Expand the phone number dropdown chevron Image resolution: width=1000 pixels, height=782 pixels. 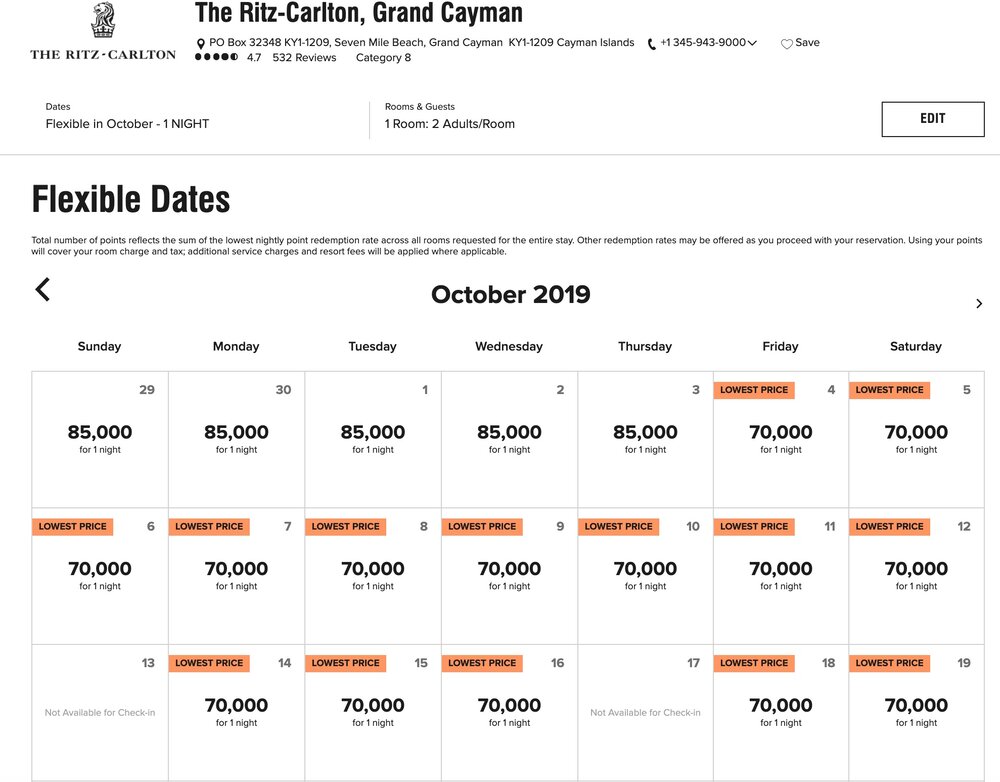[752, 43]
